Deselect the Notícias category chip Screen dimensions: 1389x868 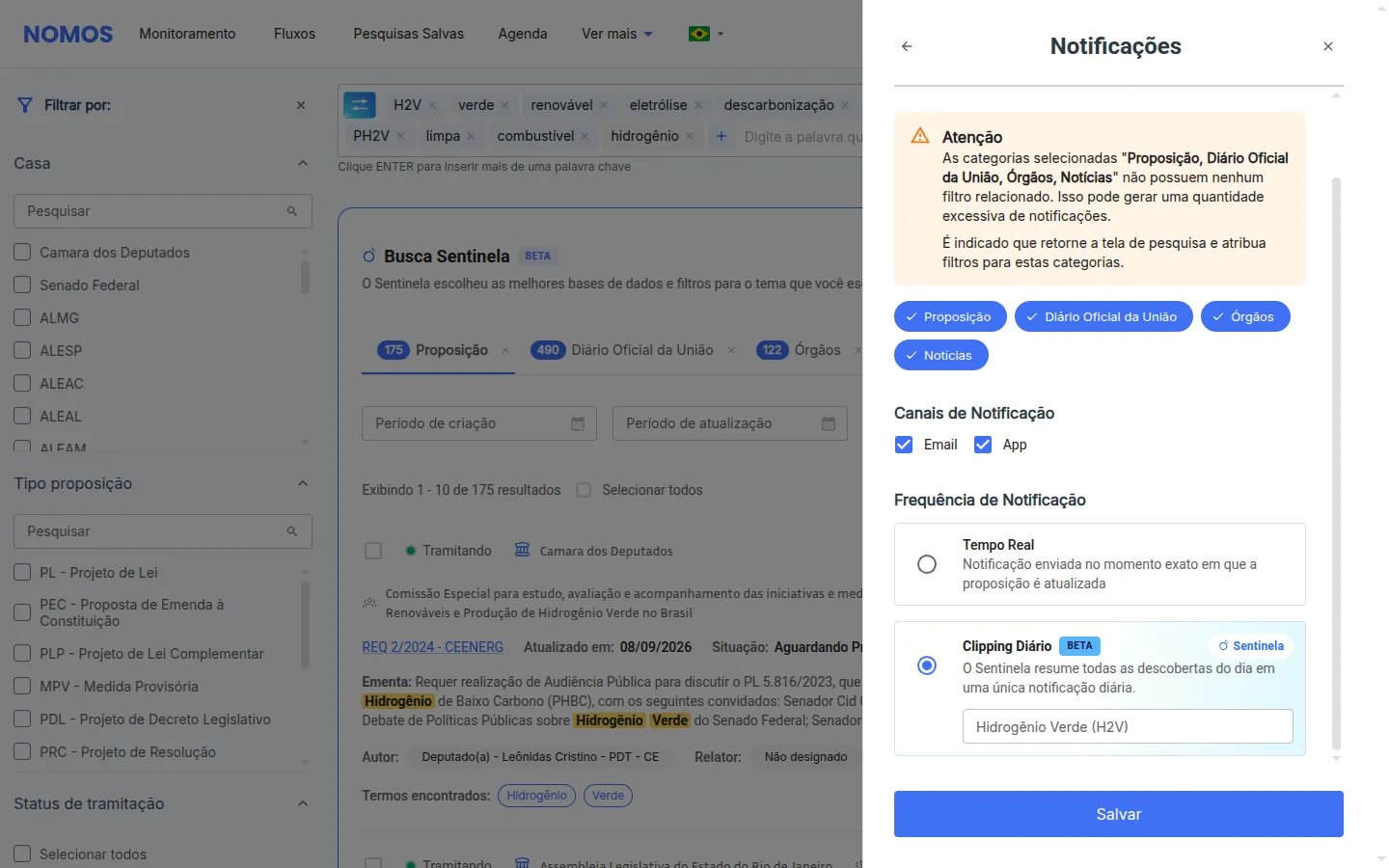coord(941,355)
